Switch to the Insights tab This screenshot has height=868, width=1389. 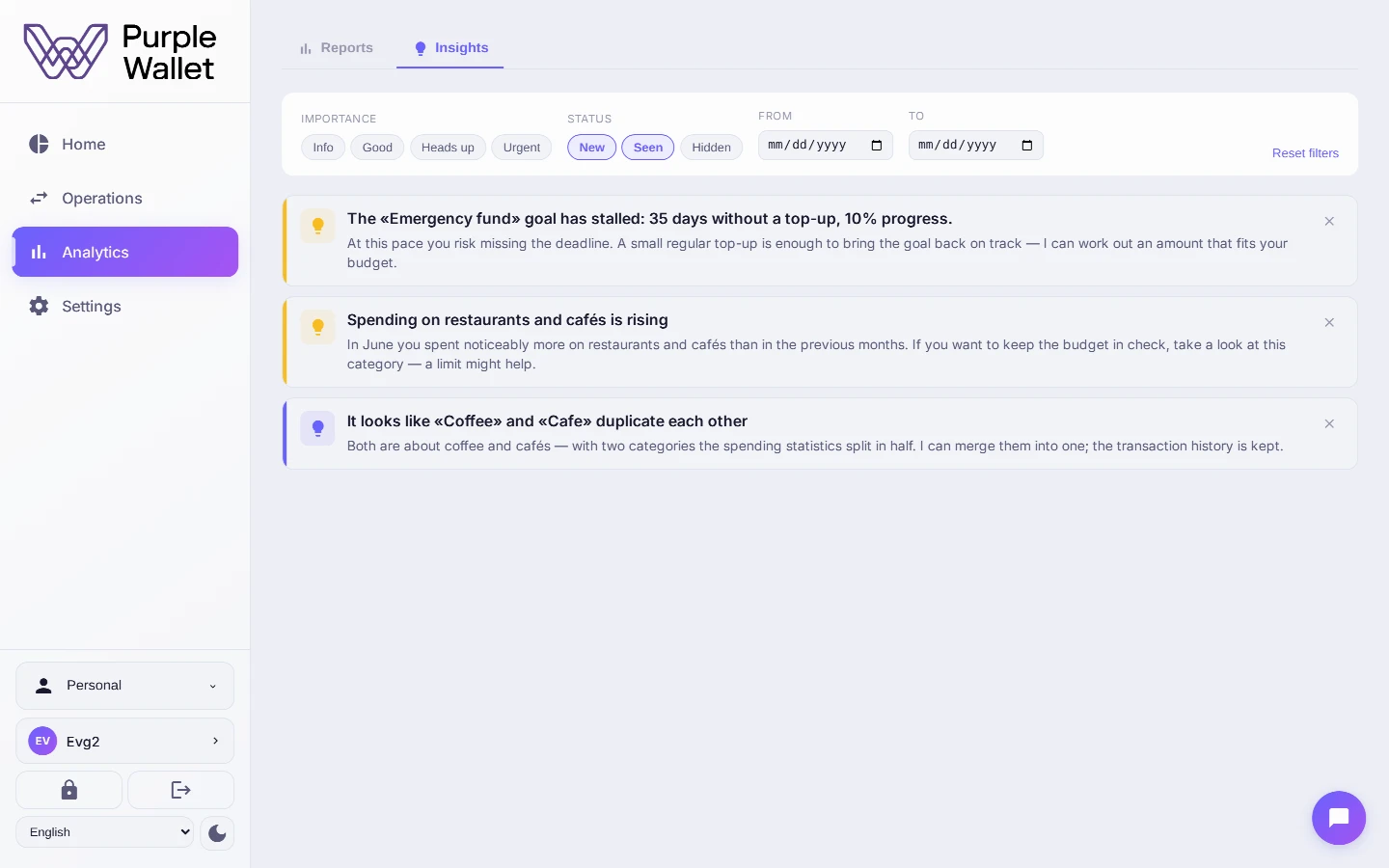point(450,48)
